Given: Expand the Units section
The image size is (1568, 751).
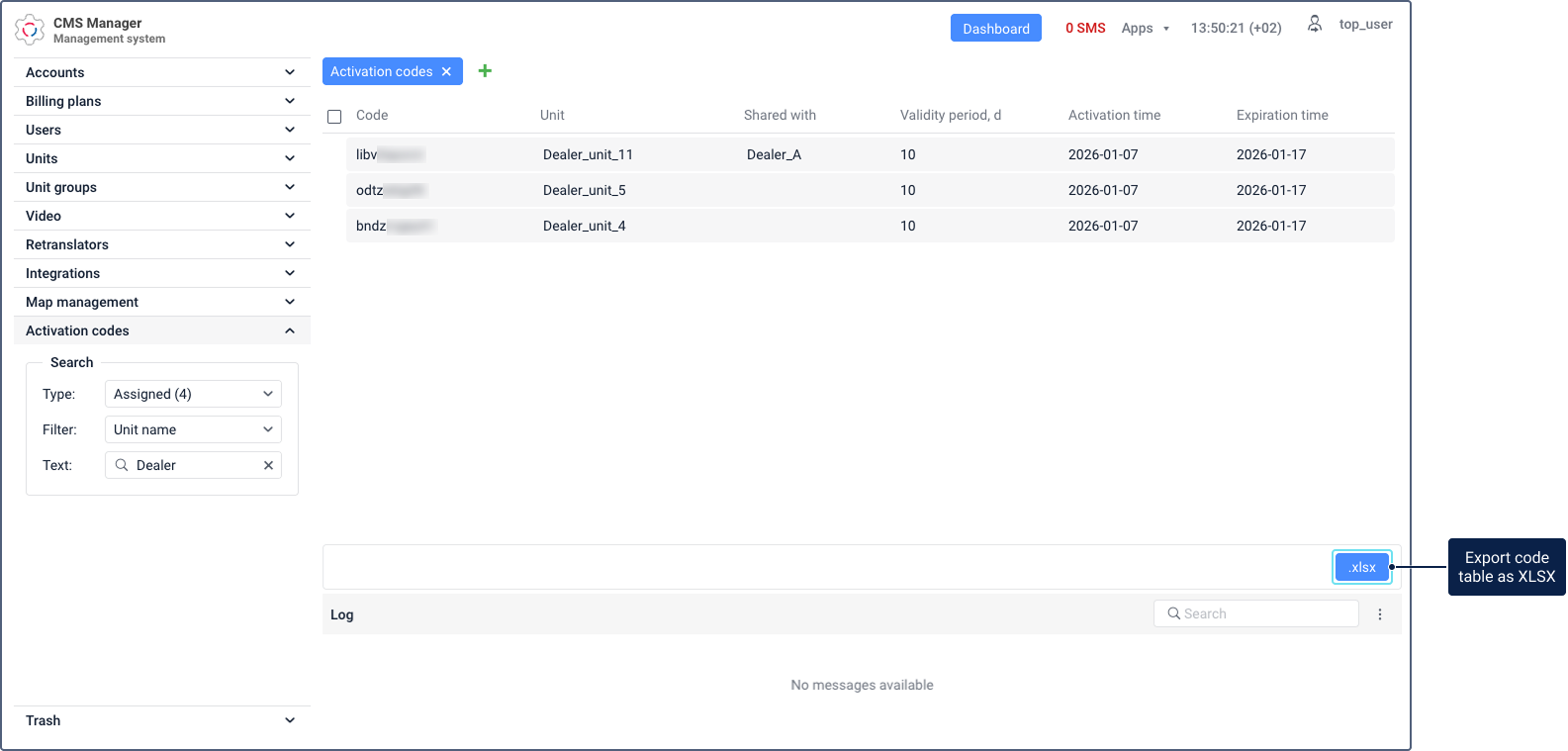Looking at the screenshot, I should coord(161,158).
